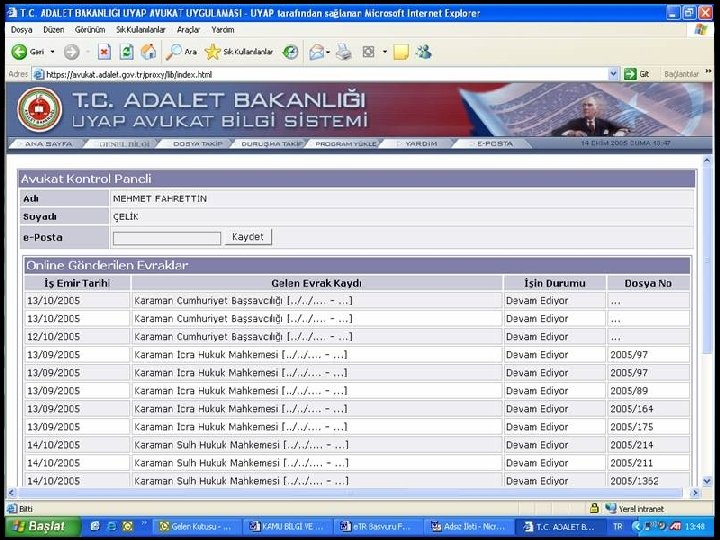Open the Başlat start button

tap(41, 526)
